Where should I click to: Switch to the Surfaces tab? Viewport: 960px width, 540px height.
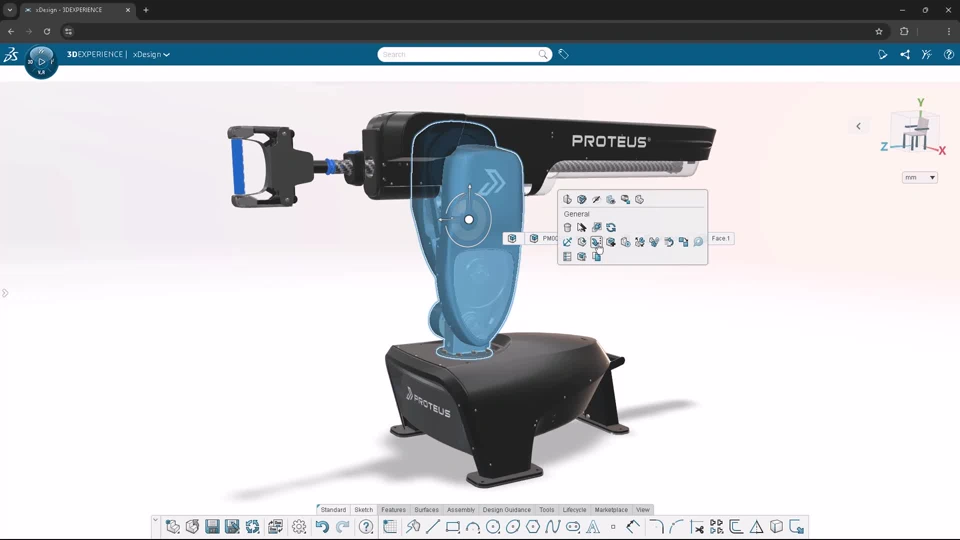[427, 509]
